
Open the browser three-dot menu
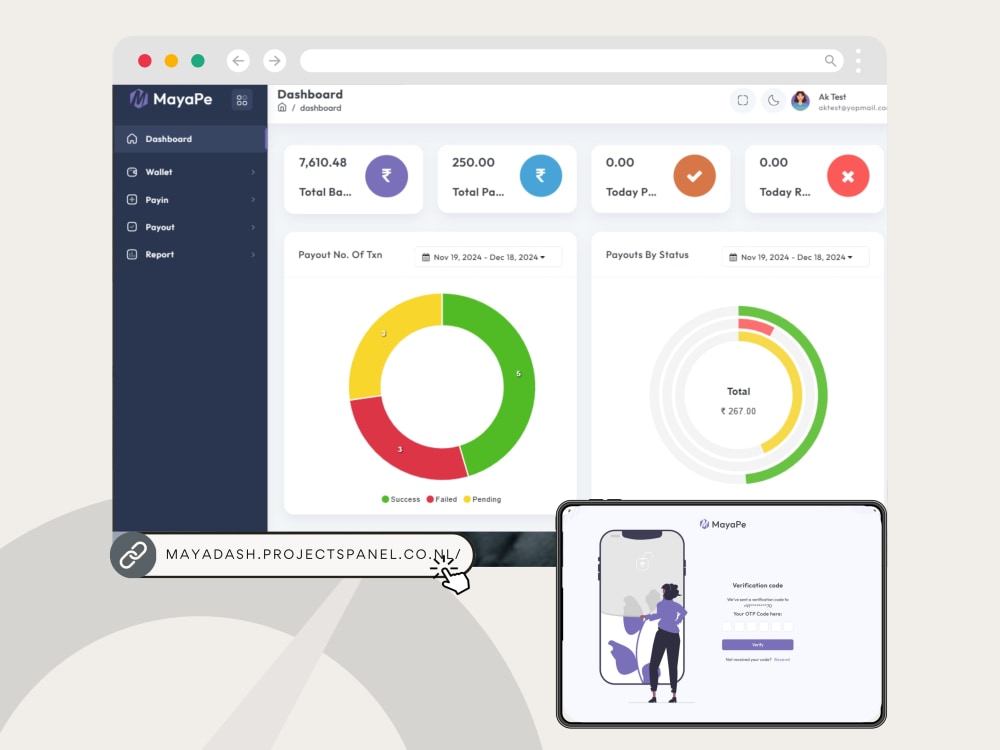pyautogui.click(x=858, y=61)
